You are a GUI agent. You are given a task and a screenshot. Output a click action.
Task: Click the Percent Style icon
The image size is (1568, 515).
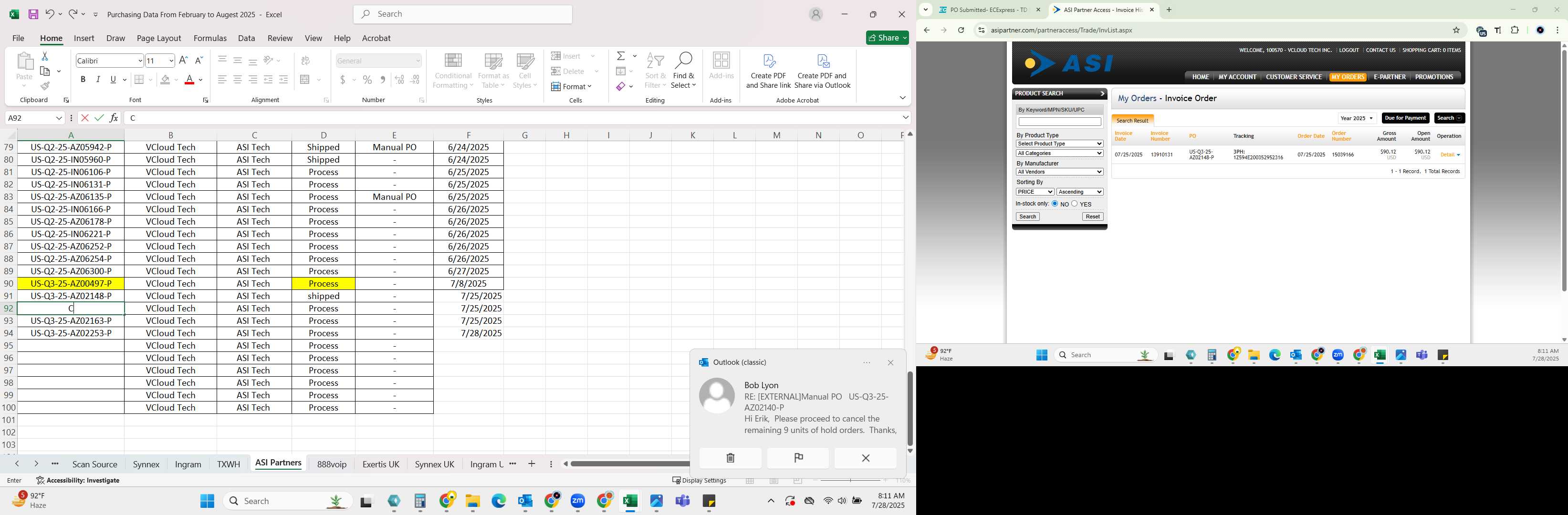coord(367,80)
